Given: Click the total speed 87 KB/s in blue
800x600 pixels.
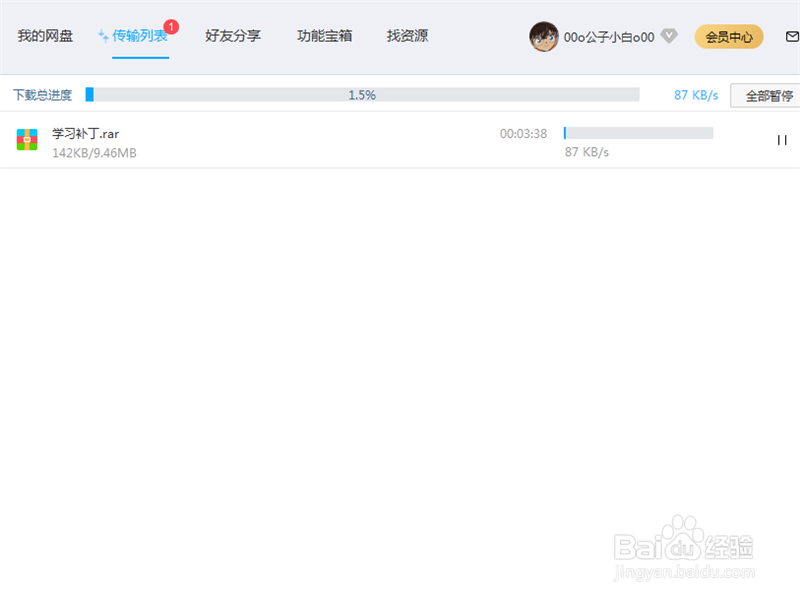Looking at the screenshot, I should tap(696, 95).
